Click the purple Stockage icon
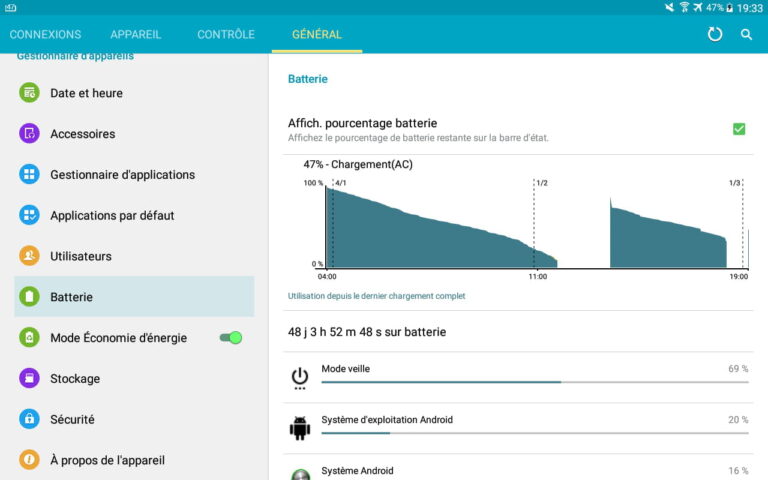Image resolution: width=768 pixels, height=480 pixels. 29,378
